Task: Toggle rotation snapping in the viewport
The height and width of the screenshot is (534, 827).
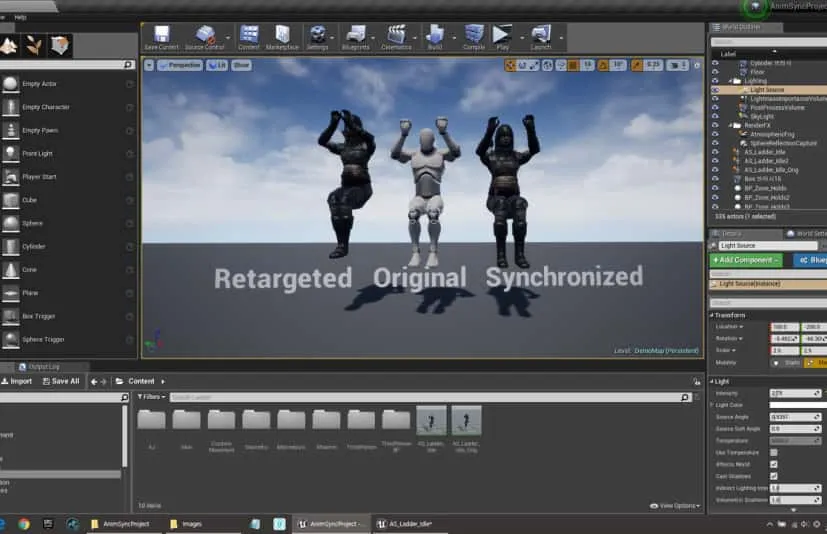Action: [x=603, y=65]
